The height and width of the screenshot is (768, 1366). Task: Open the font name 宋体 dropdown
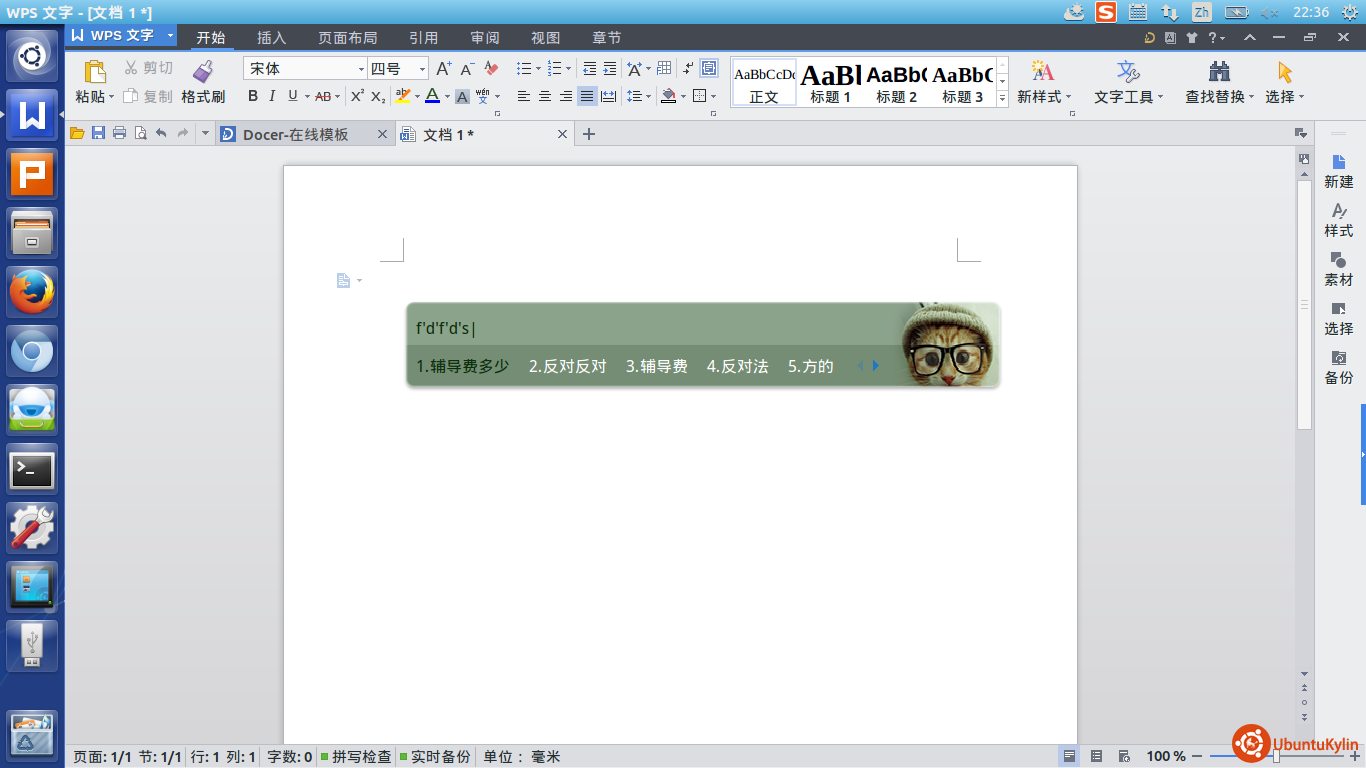tap(361, 69)
